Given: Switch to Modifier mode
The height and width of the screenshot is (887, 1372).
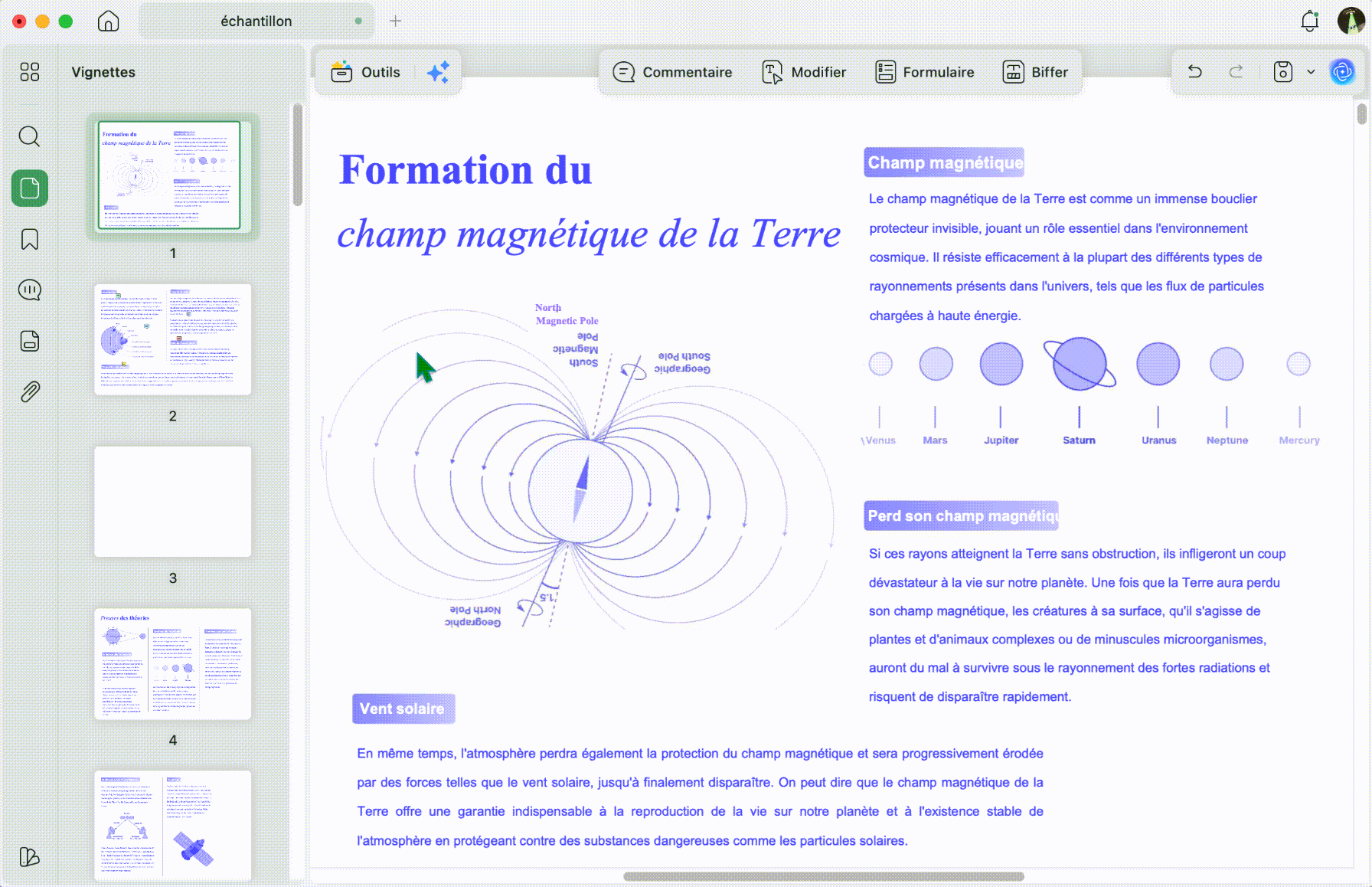Looking at the screenshot, I should pyautogui.click(x=804, y=72).
